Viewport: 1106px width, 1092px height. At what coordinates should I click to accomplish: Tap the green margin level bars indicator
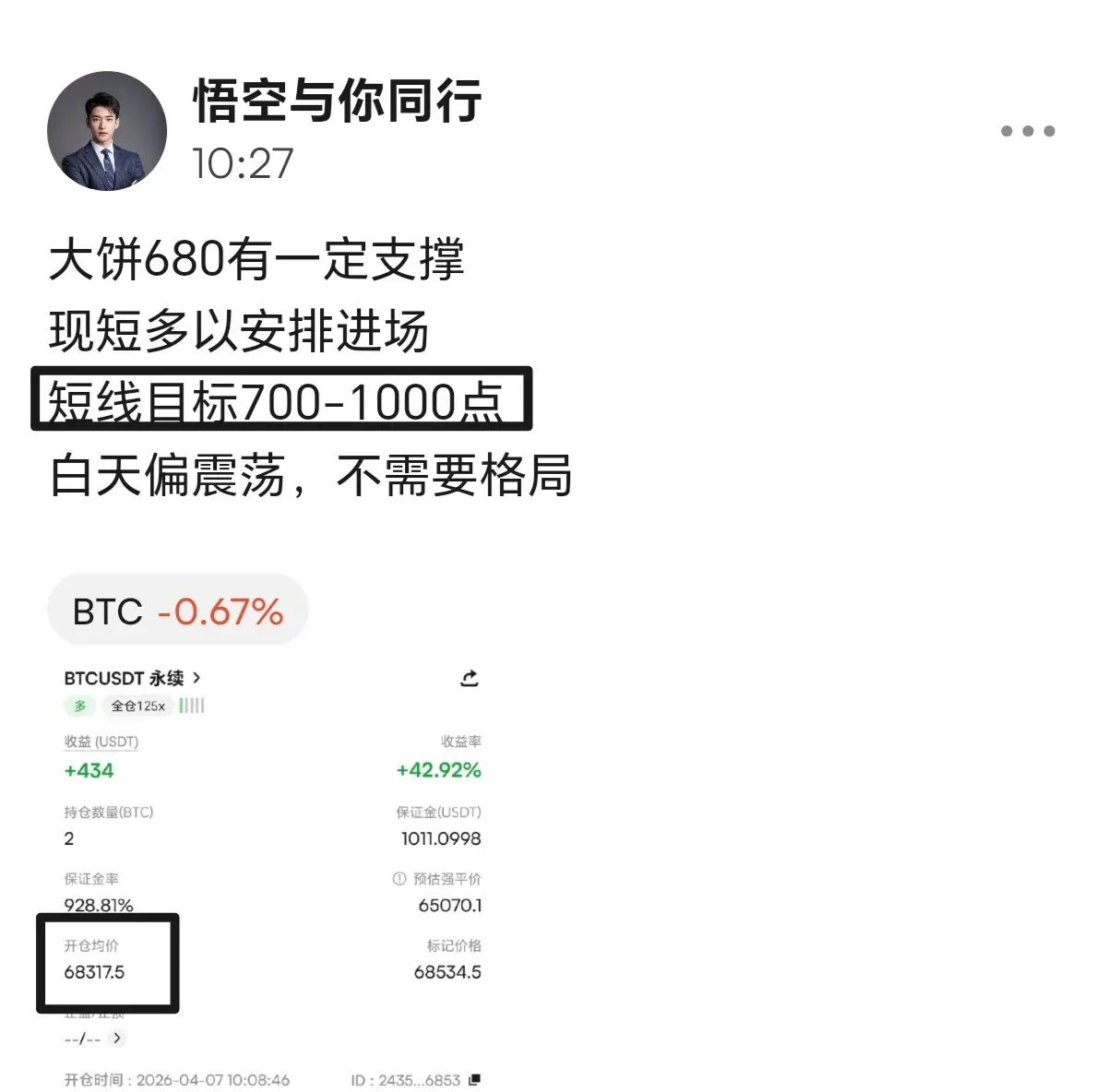(x=192, y=706)
